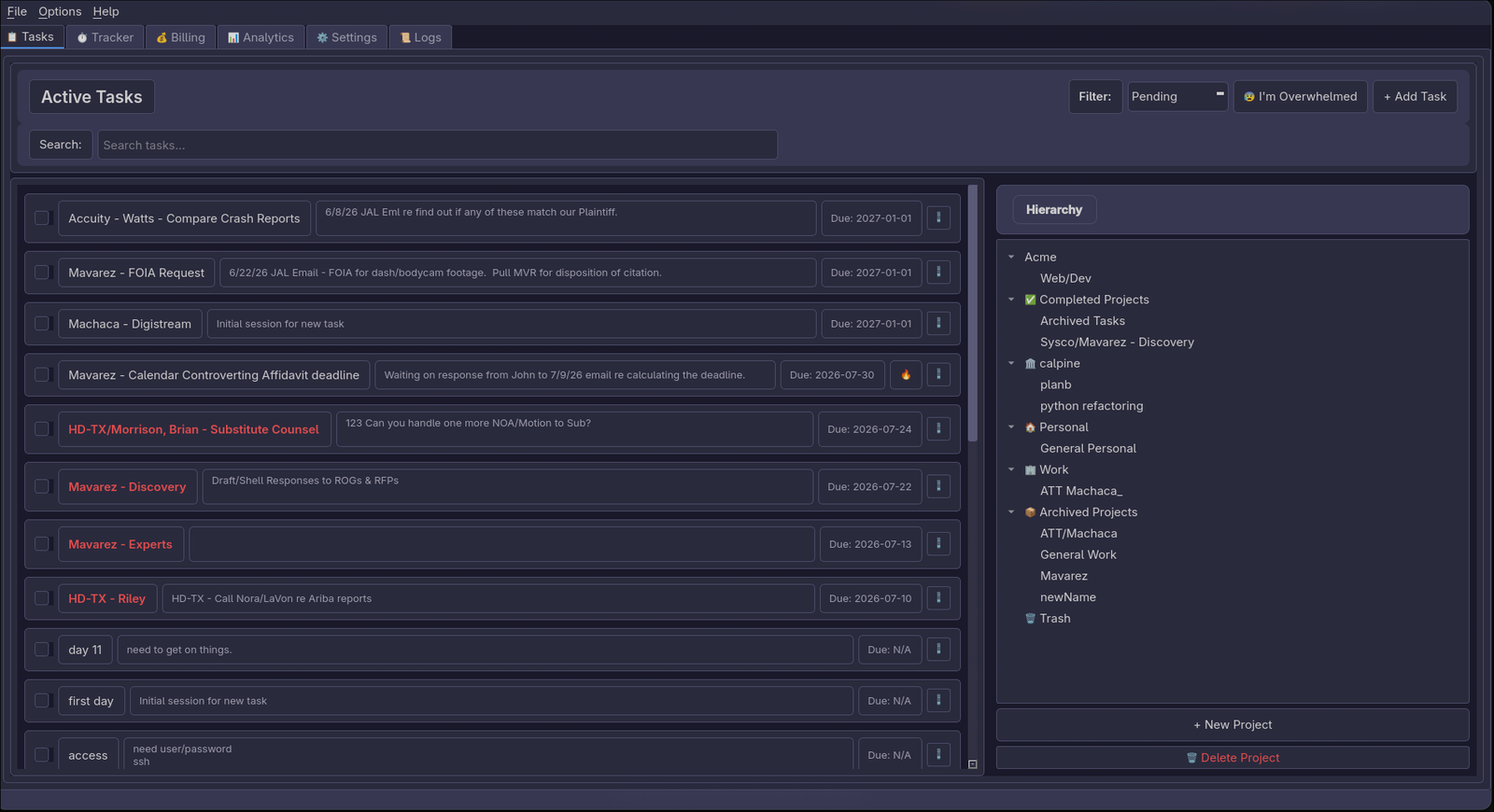Switch to the Analytics tab

(x=261, y=37)
